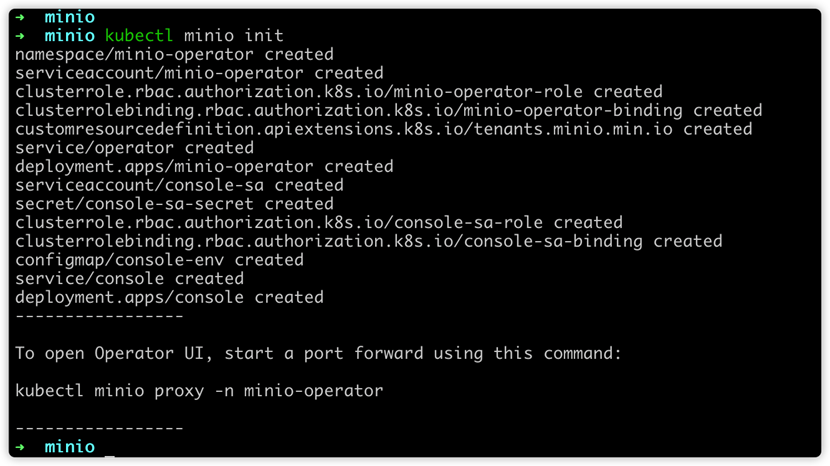Viewport: 830px width, 466px height.
Task: Click 'namespace/minio-operator created' output line
Action: [x=174, y=55]
